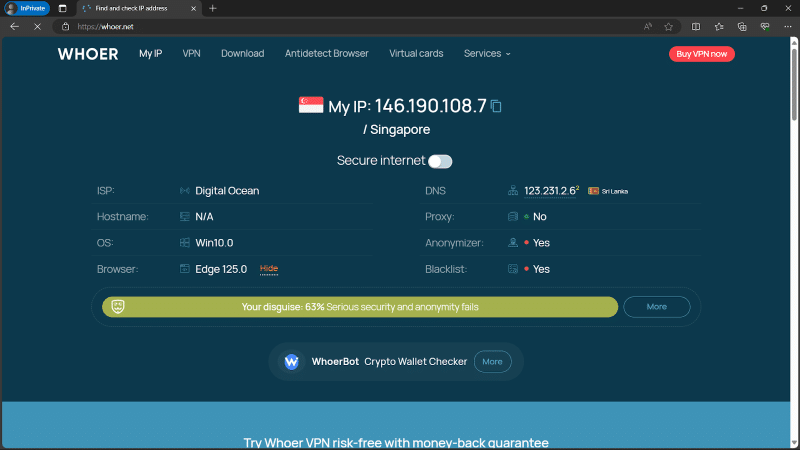Image resolution: width=800 pixels, height=450 pixels.
Task: Open a new tab with plus button
Action: click(213, 8)
